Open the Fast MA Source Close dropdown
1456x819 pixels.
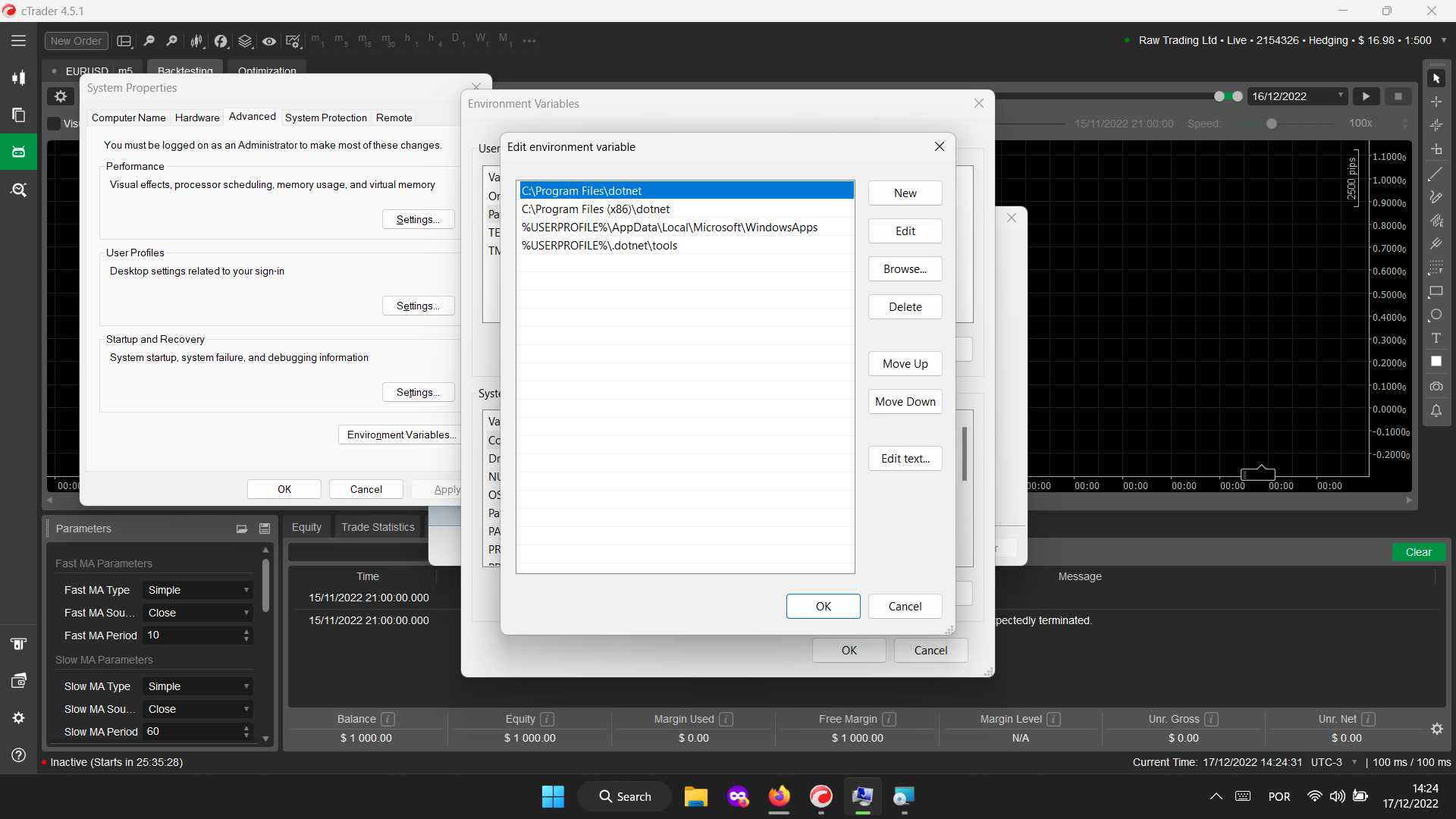(198, 613)
